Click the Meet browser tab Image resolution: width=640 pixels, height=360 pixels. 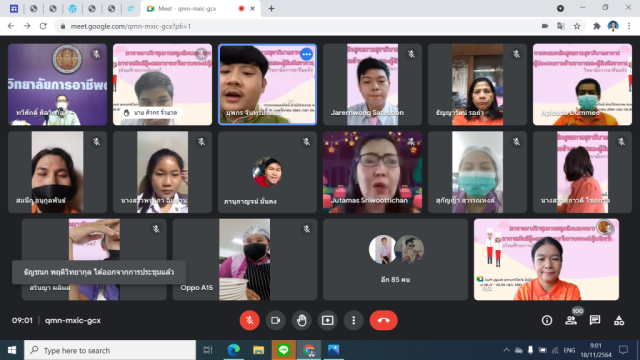pos(200,9)
